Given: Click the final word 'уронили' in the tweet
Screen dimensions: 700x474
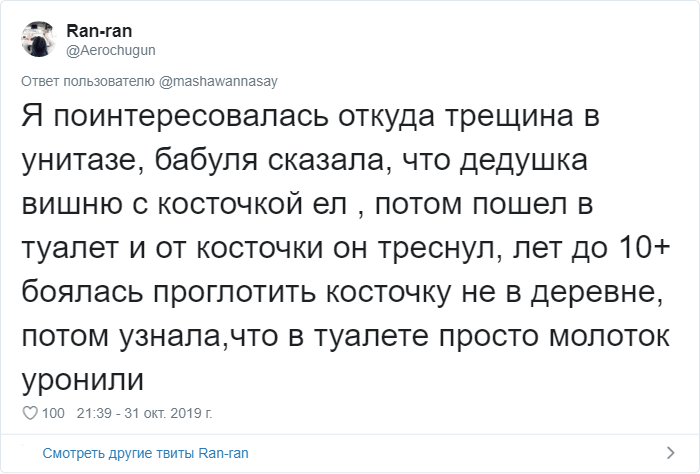Looking at the screenshot, I should (82, 382).
